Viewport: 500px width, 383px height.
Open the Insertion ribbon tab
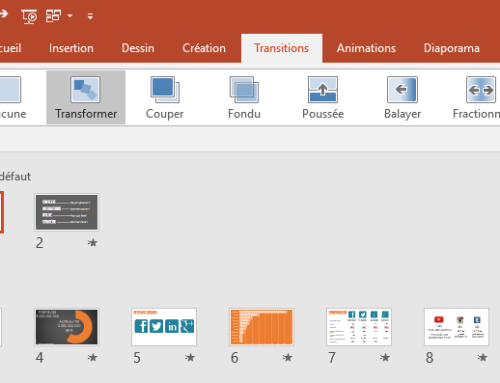click(71, 48)
